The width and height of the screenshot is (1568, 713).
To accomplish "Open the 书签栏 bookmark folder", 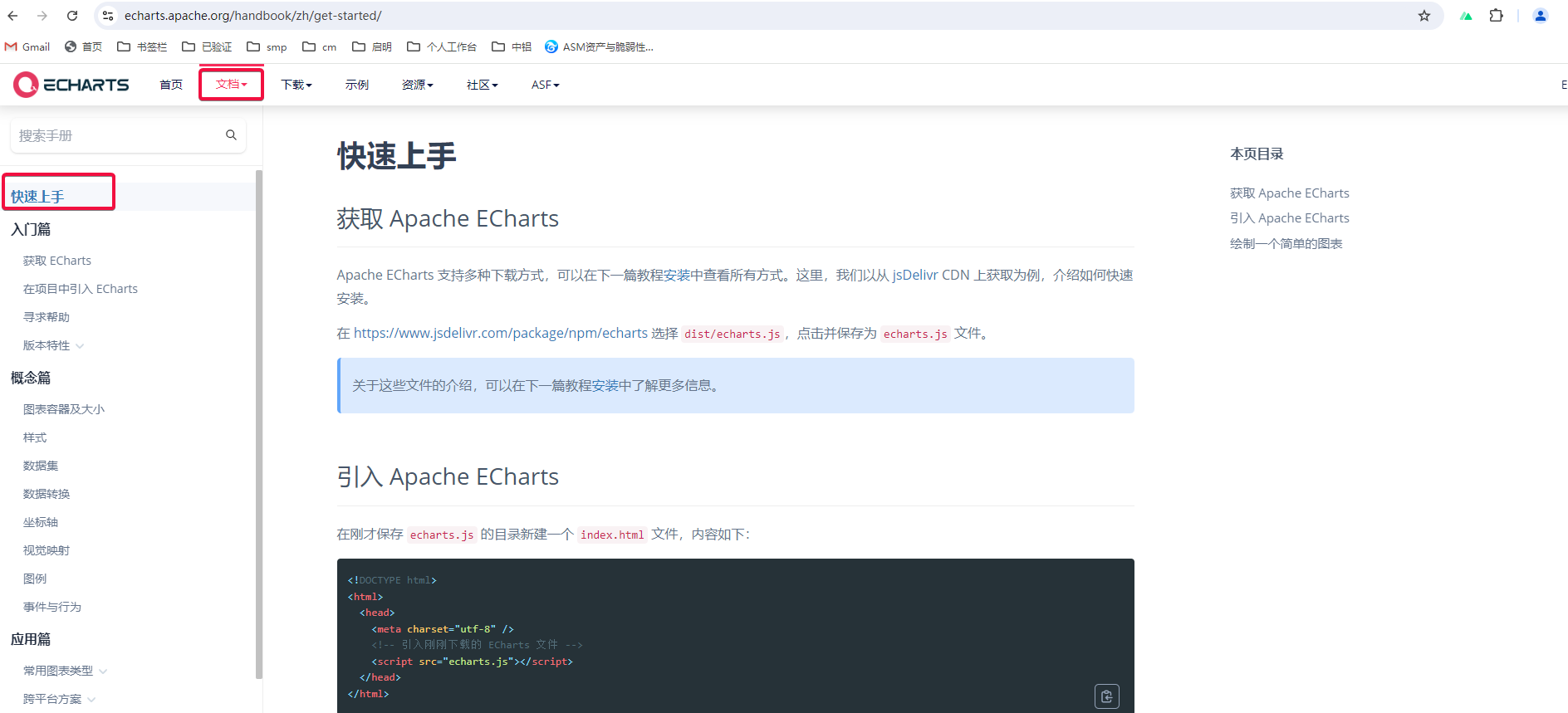I will [142, 46].
